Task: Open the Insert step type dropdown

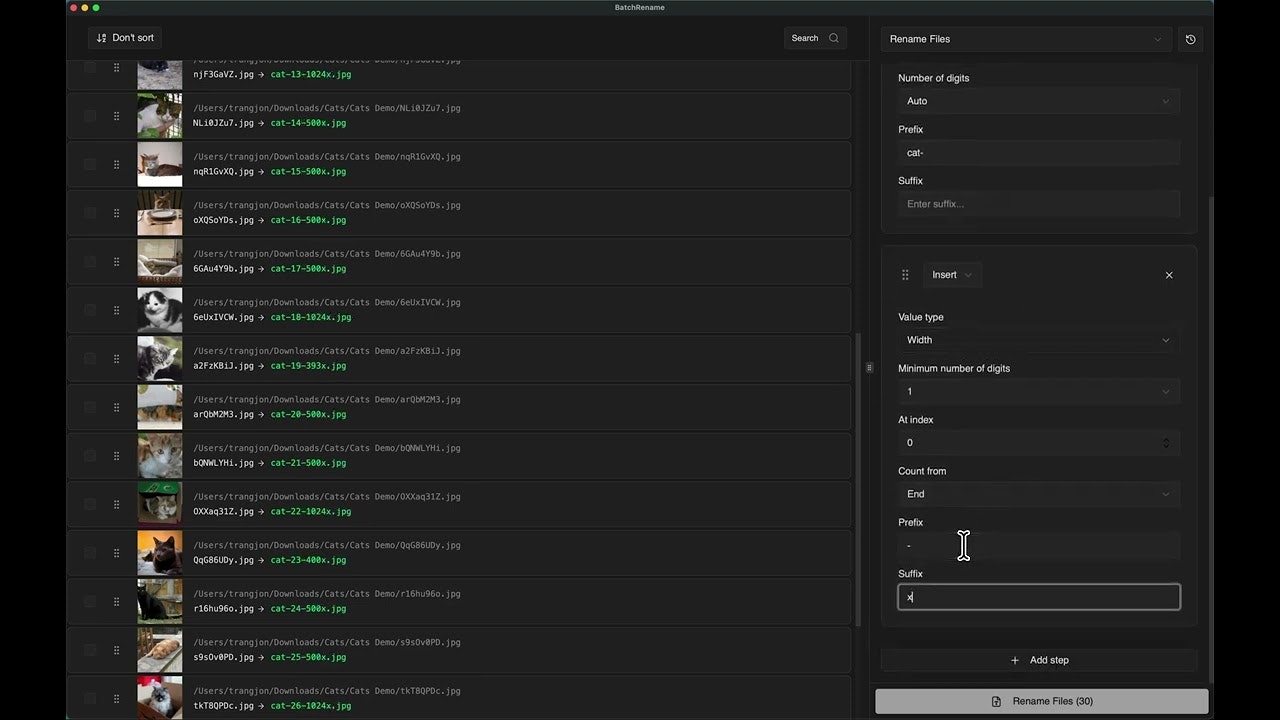Action: (x=952, y=275)
